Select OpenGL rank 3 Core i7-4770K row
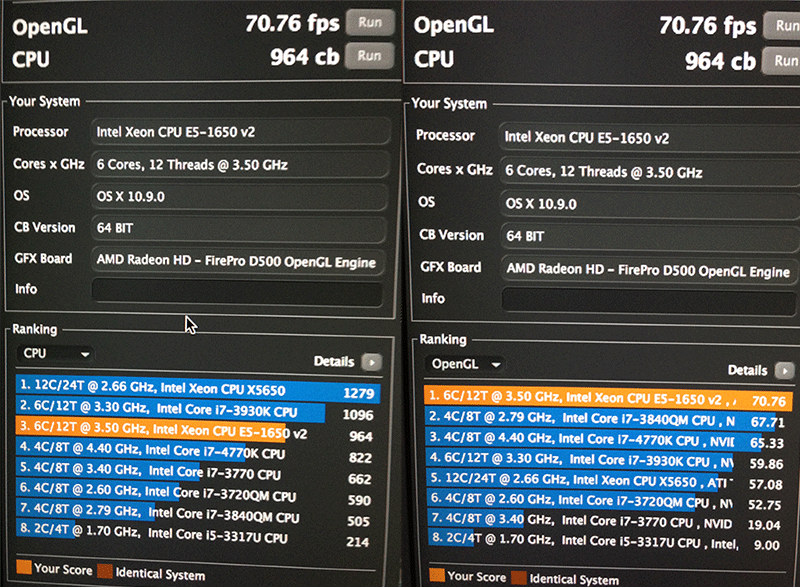800x587 pixels. [608, 440]
